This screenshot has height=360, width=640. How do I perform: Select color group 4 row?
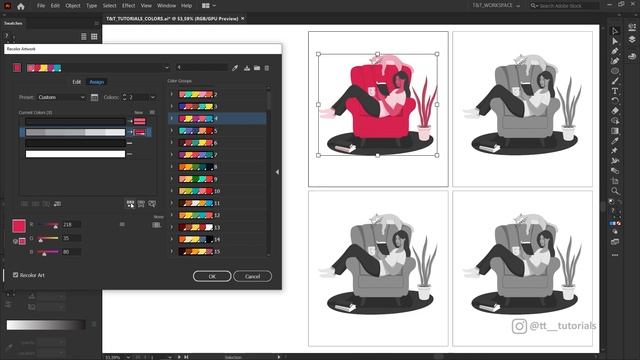(x=218, y=118)
